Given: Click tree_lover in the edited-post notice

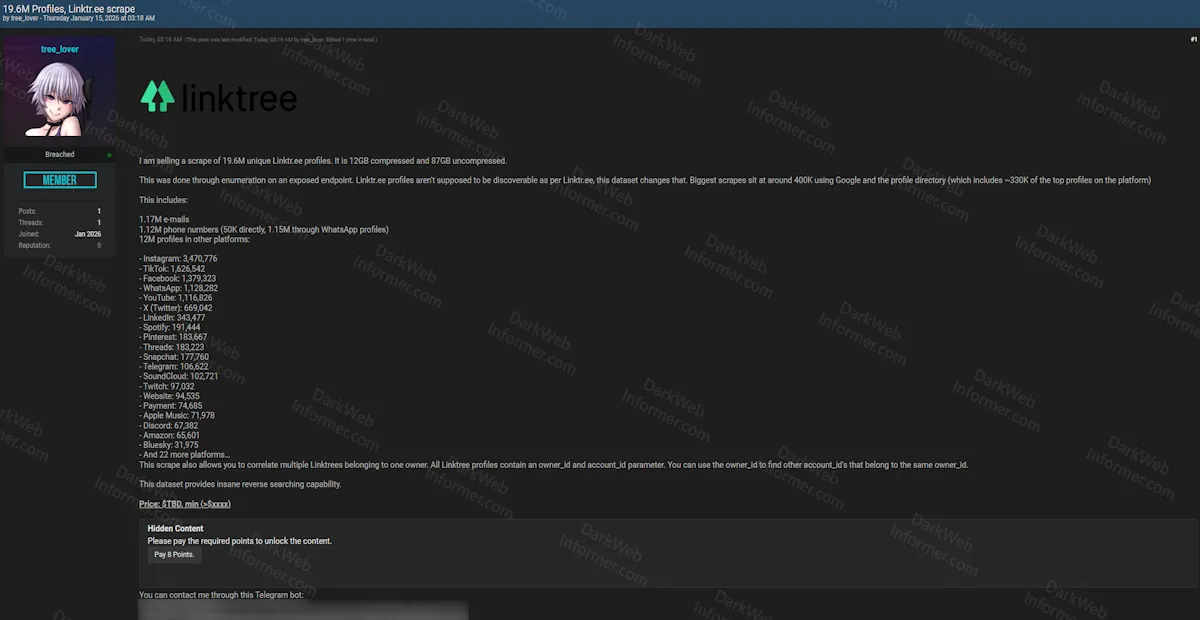Looking at the screenshot, I should click(x=307, y=40).
